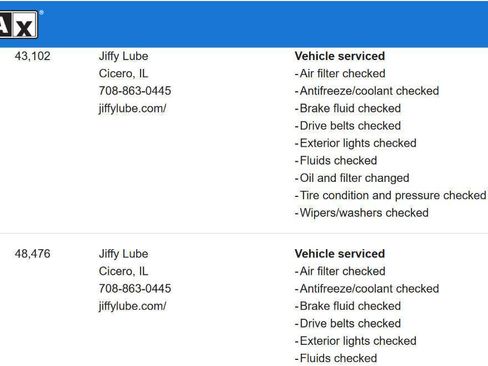488x366 pixels.
Task: Select the 48,476 mileage entry
Action: click(x=33, y=254)
